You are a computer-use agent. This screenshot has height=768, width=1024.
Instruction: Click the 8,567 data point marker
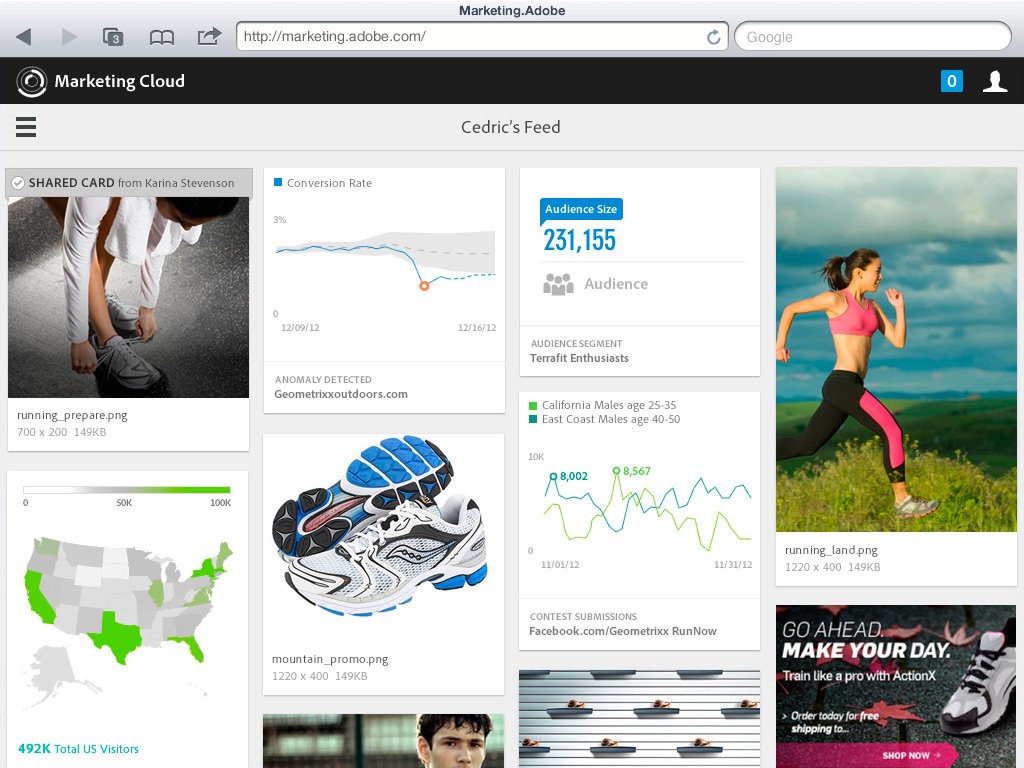616,471
